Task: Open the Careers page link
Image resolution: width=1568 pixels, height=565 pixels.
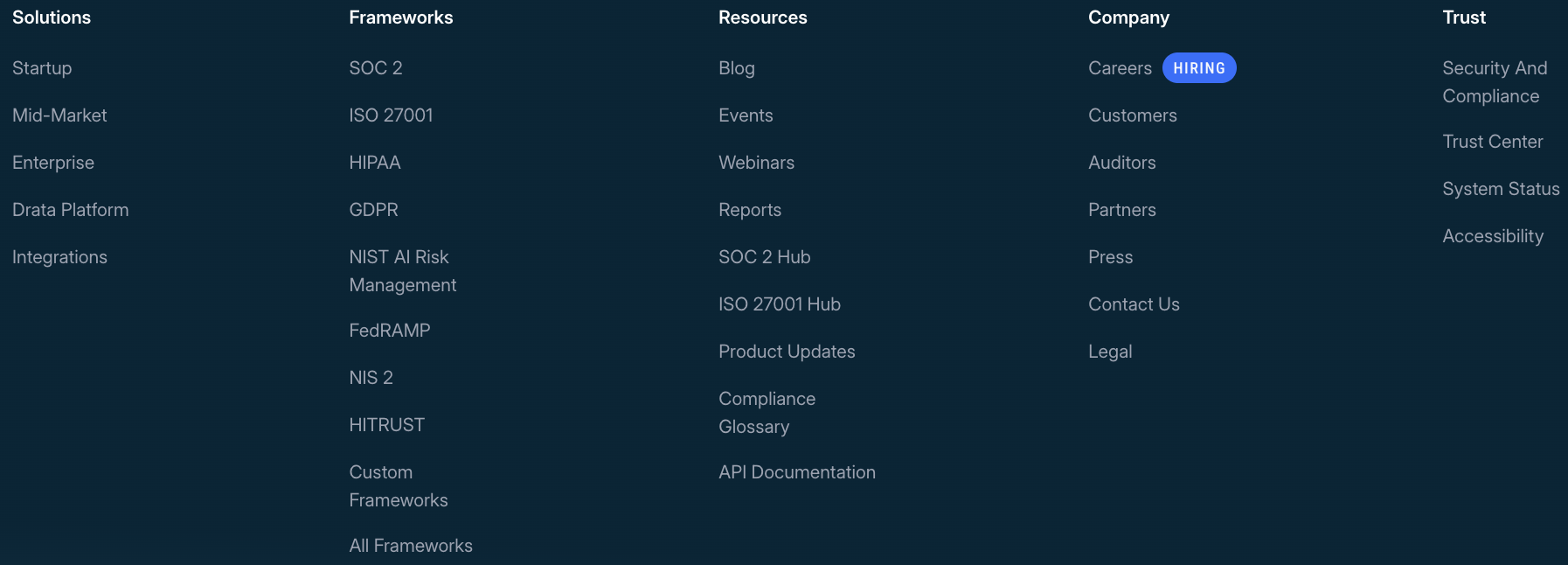Action: point(1120,68)
